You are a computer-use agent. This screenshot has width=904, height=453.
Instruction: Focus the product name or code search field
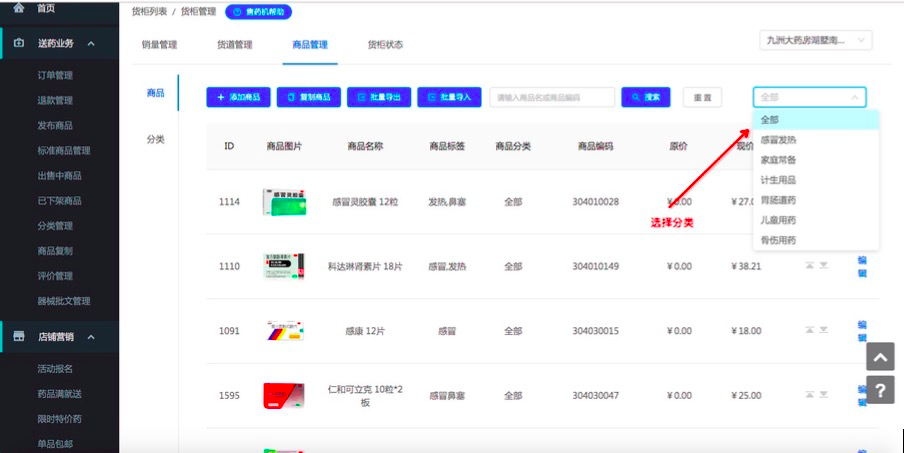click(x=552, y=97)
